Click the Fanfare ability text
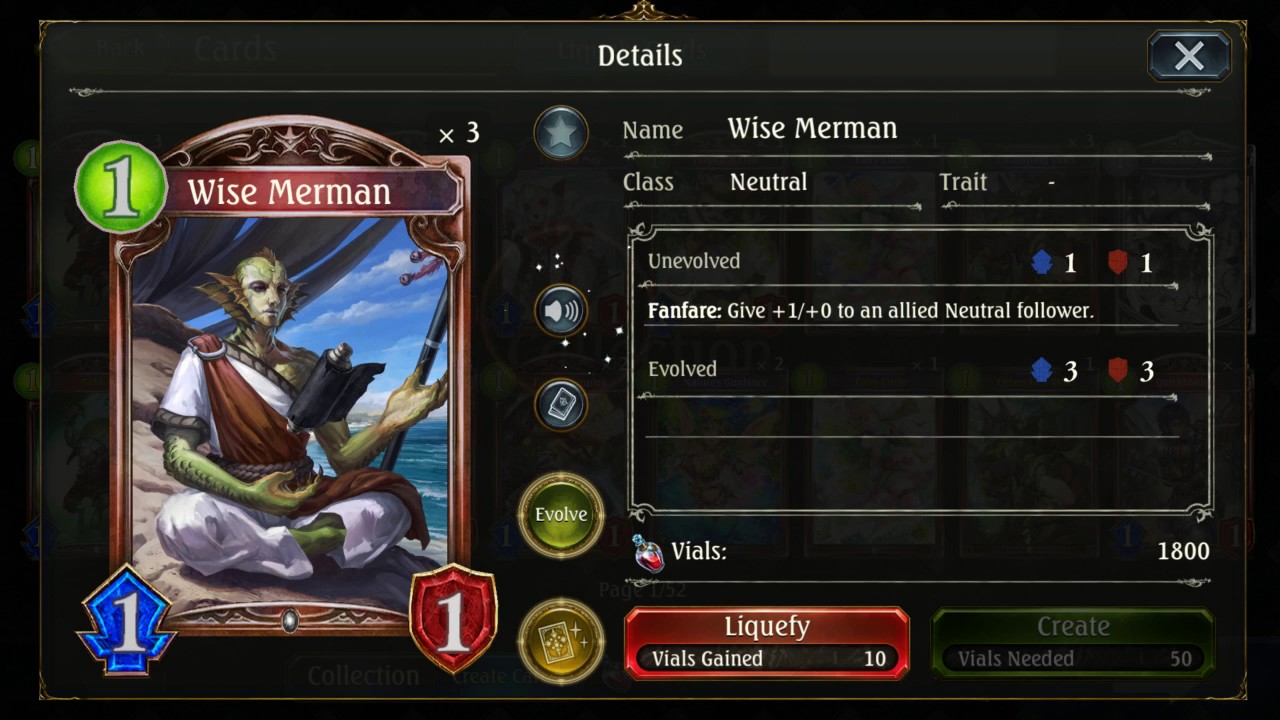Screen dimensions: 1280x720 [x=871, y=311]
